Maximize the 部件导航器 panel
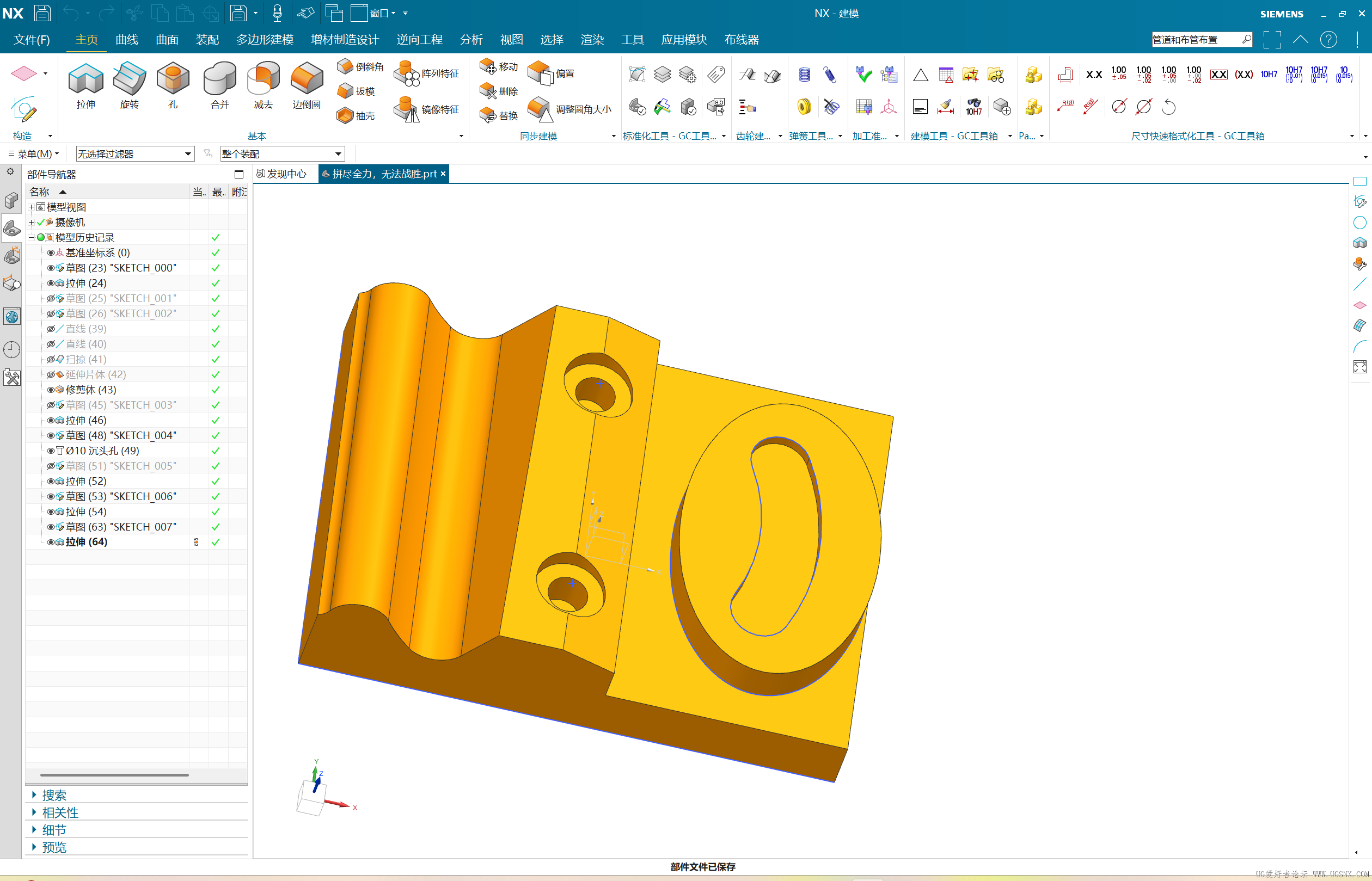Viewport: 1372px width, 881px height. tap(238, 175)
